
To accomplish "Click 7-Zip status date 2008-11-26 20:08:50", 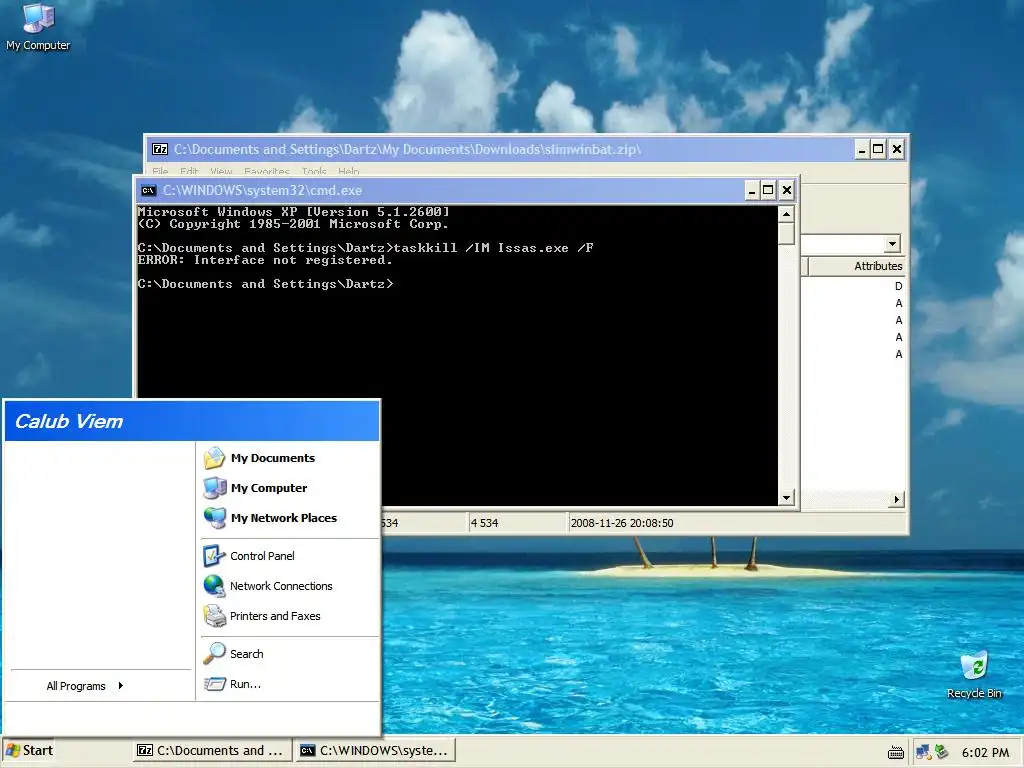I will 622,523.
